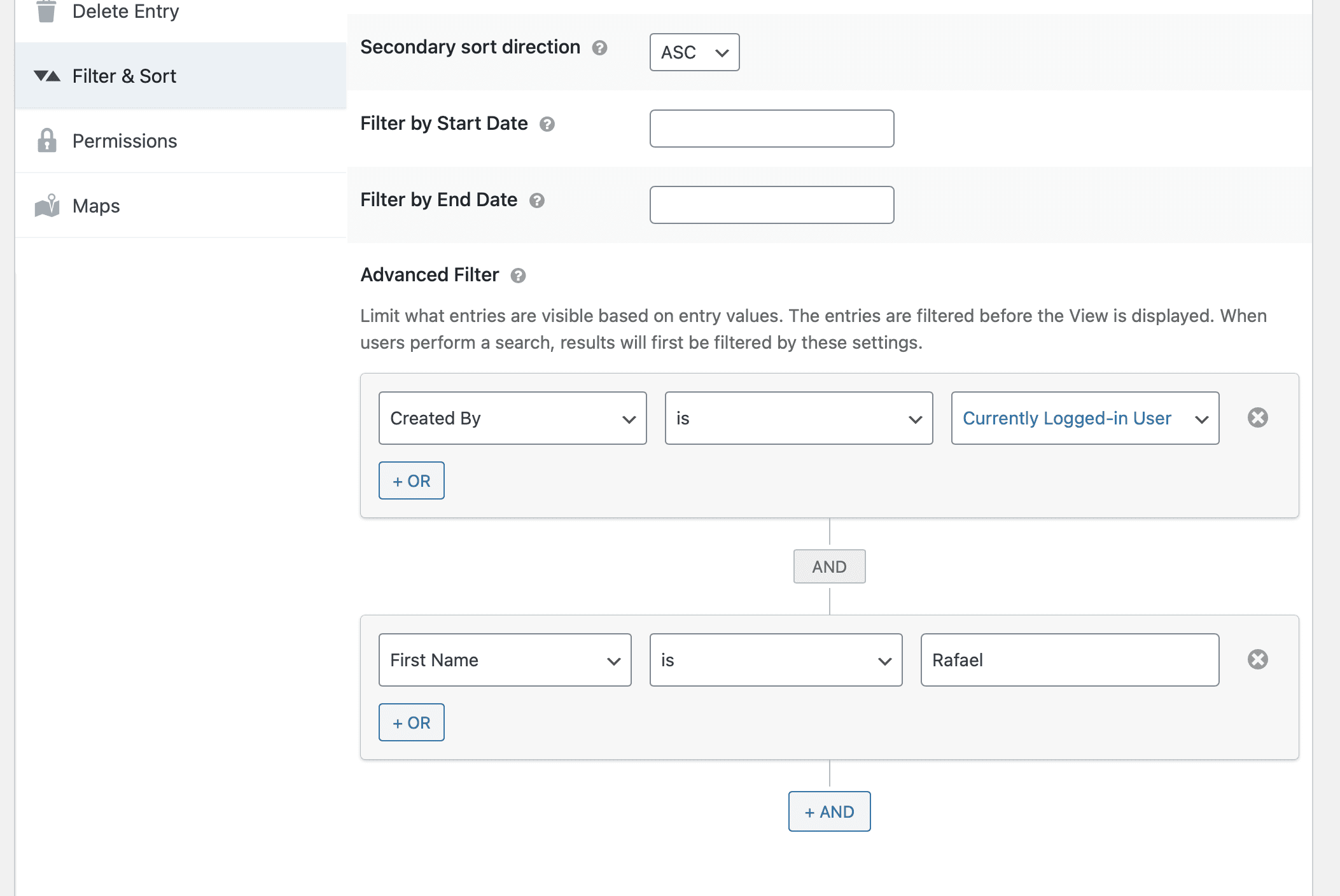This screenshot has height=896, width=1340.
Task: Click the + AND button at the bottom
Action: [x=829, y=811]
